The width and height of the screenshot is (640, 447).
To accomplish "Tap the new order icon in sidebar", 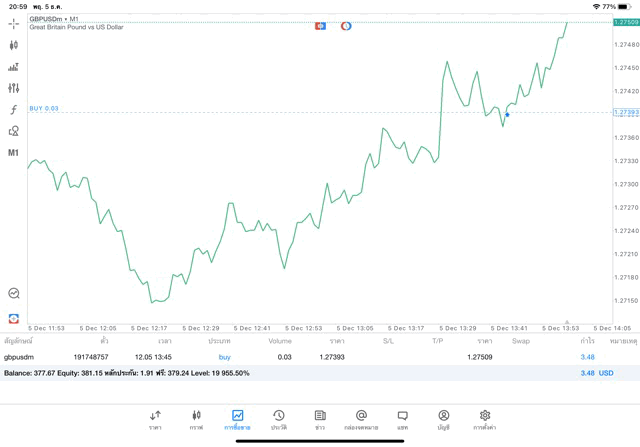I will point(14,318).
